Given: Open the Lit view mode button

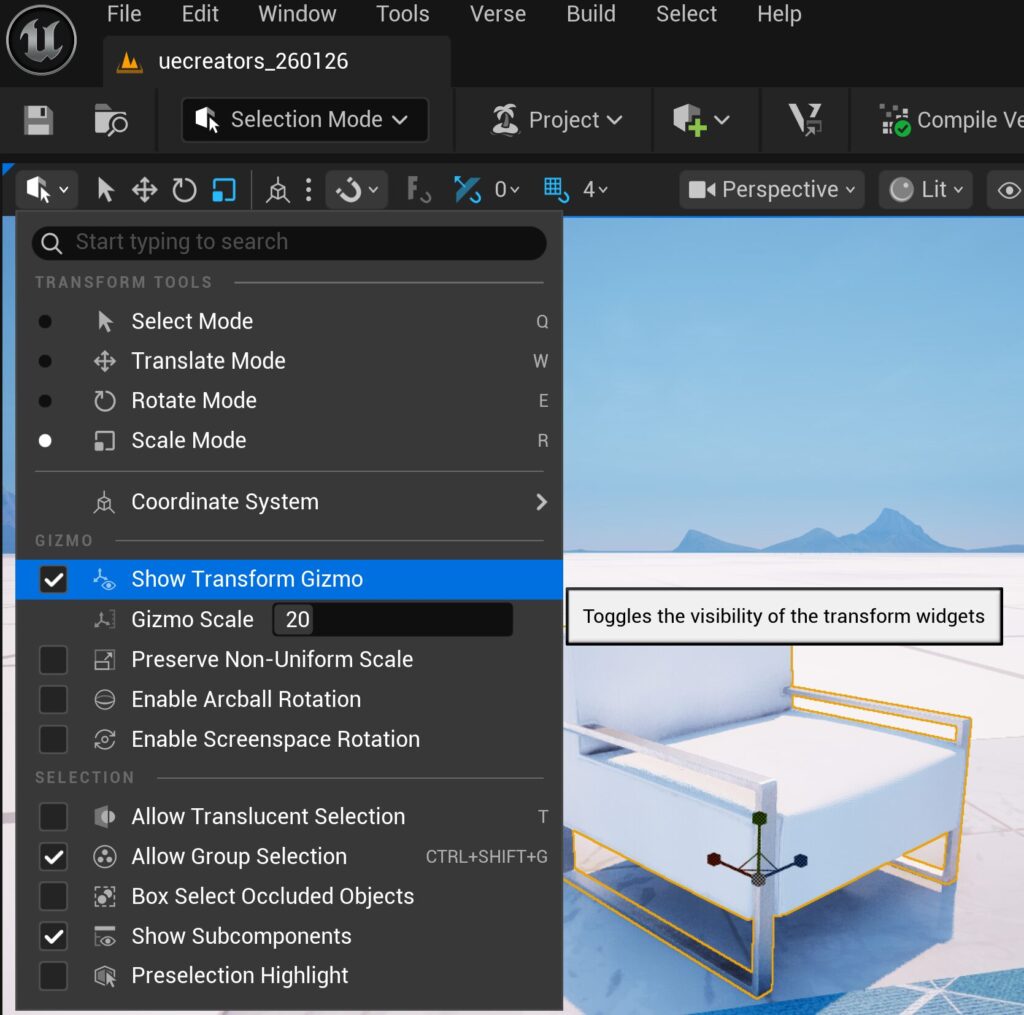Looking at the screenshot, I should click(926, 190).
